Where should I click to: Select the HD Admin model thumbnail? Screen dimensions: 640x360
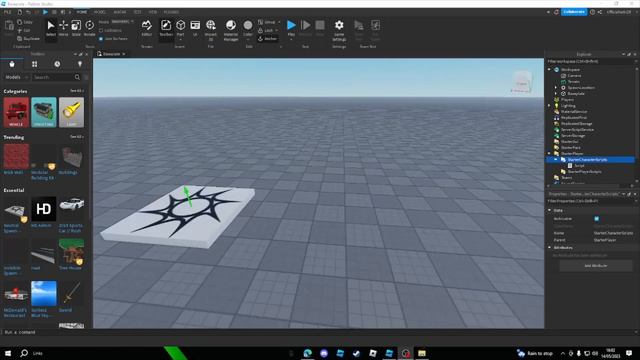pyautogui.click(x=44, y=209)
